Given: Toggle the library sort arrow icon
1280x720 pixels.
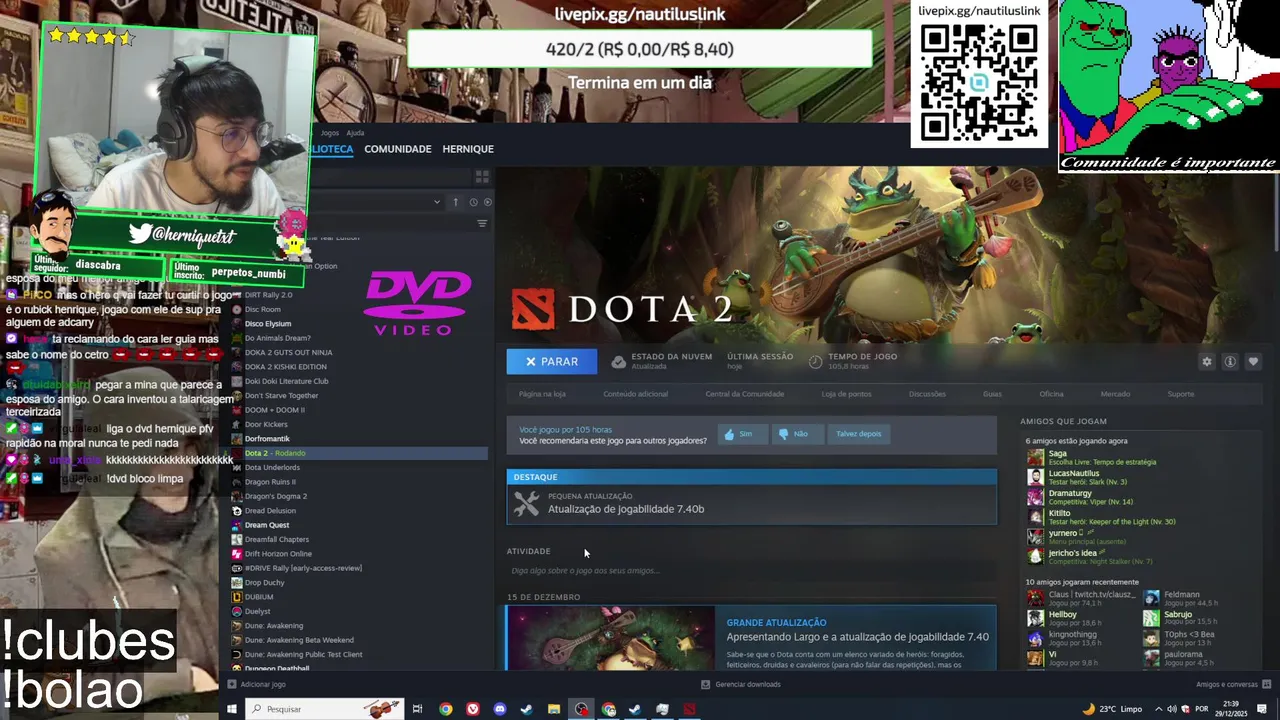Looking at the screenshot, I should (x=455, y=202).
